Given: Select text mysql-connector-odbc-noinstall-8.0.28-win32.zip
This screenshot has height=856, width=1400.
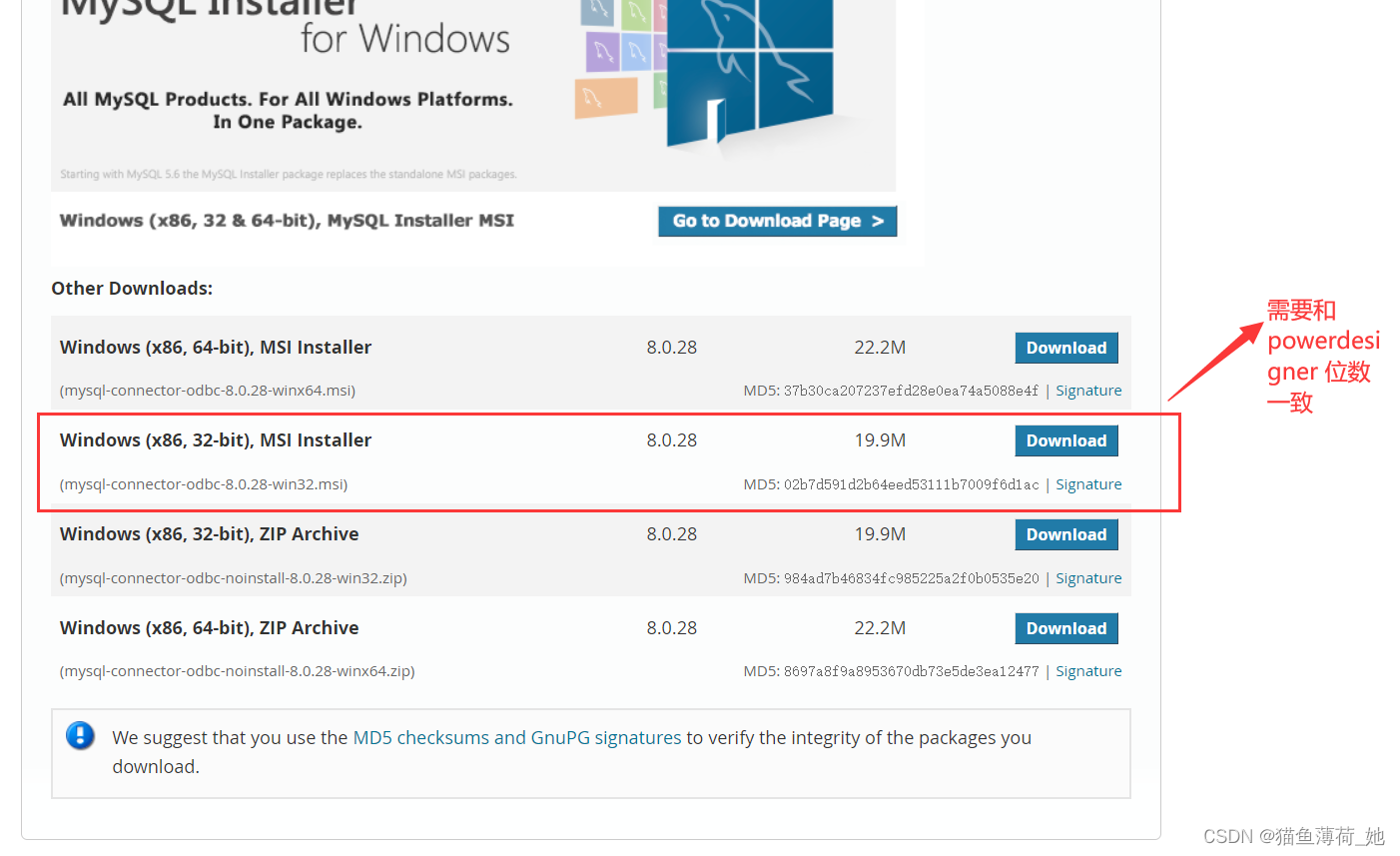Looking at the screenshot, I should pos(234,578).
